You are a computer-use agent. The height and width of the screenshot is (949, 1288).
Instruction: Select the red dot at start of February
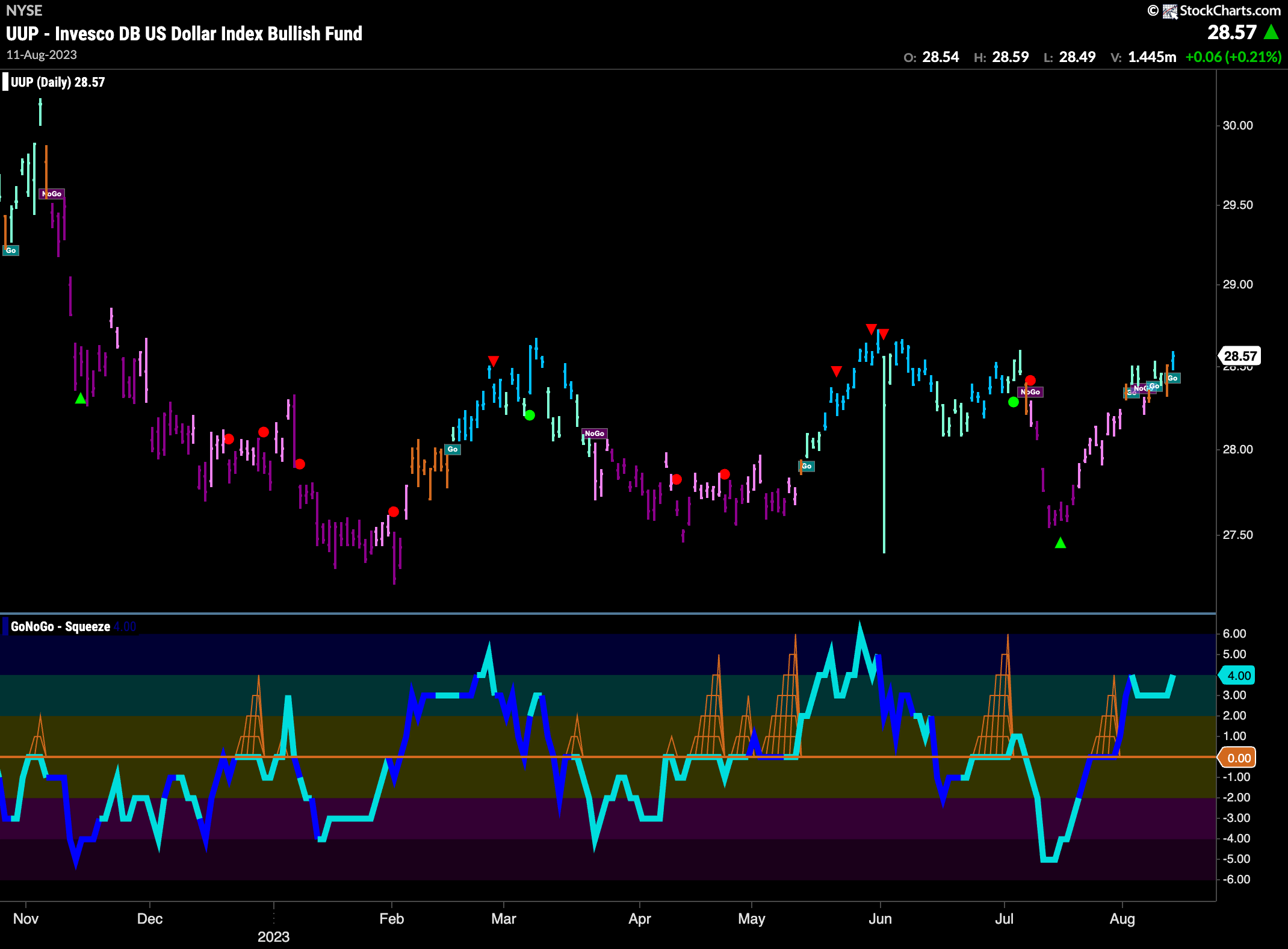tap(394, 511)
